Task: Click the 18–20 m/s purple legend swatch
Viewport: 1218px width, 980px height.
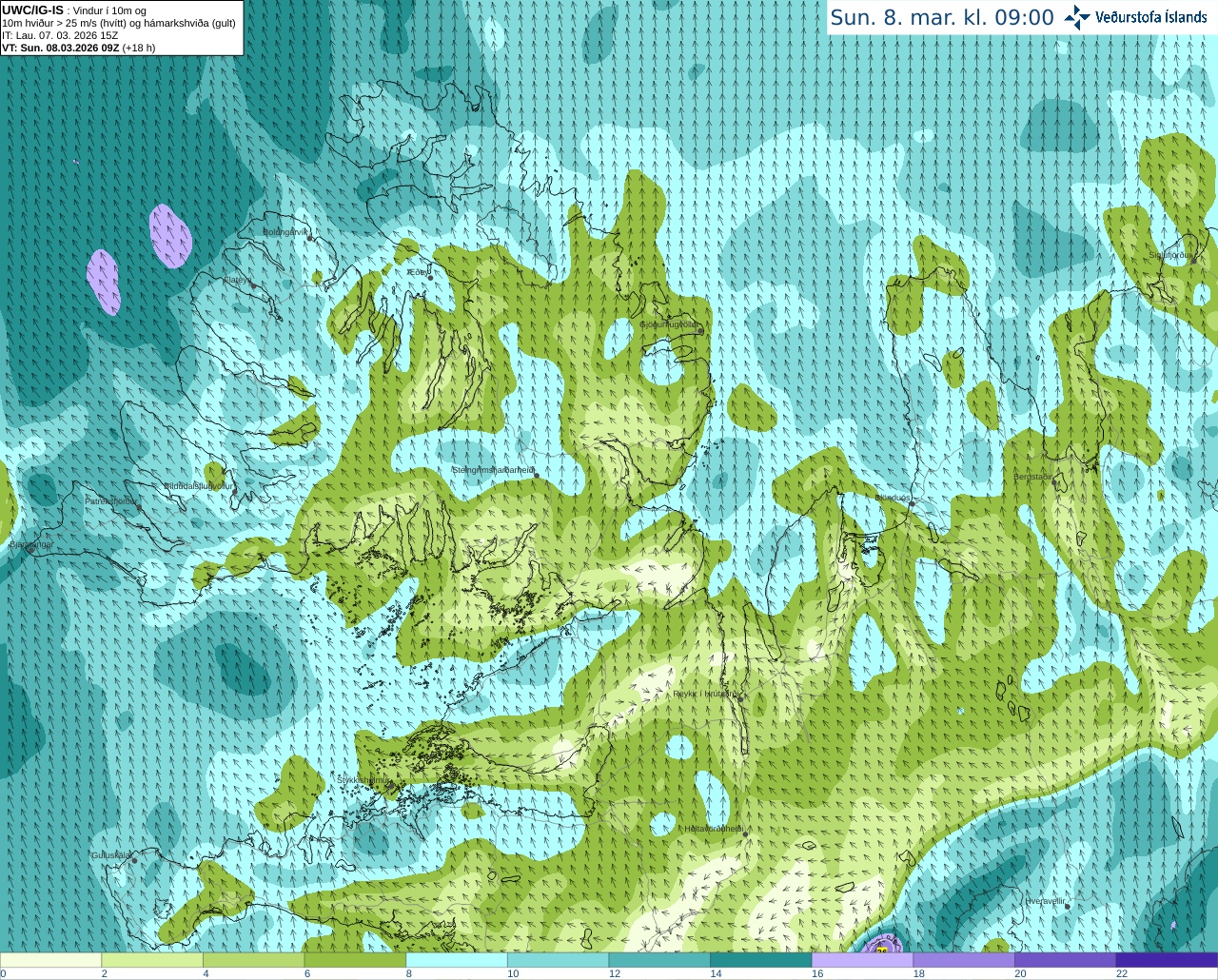Action: click(x=964, y=960)
